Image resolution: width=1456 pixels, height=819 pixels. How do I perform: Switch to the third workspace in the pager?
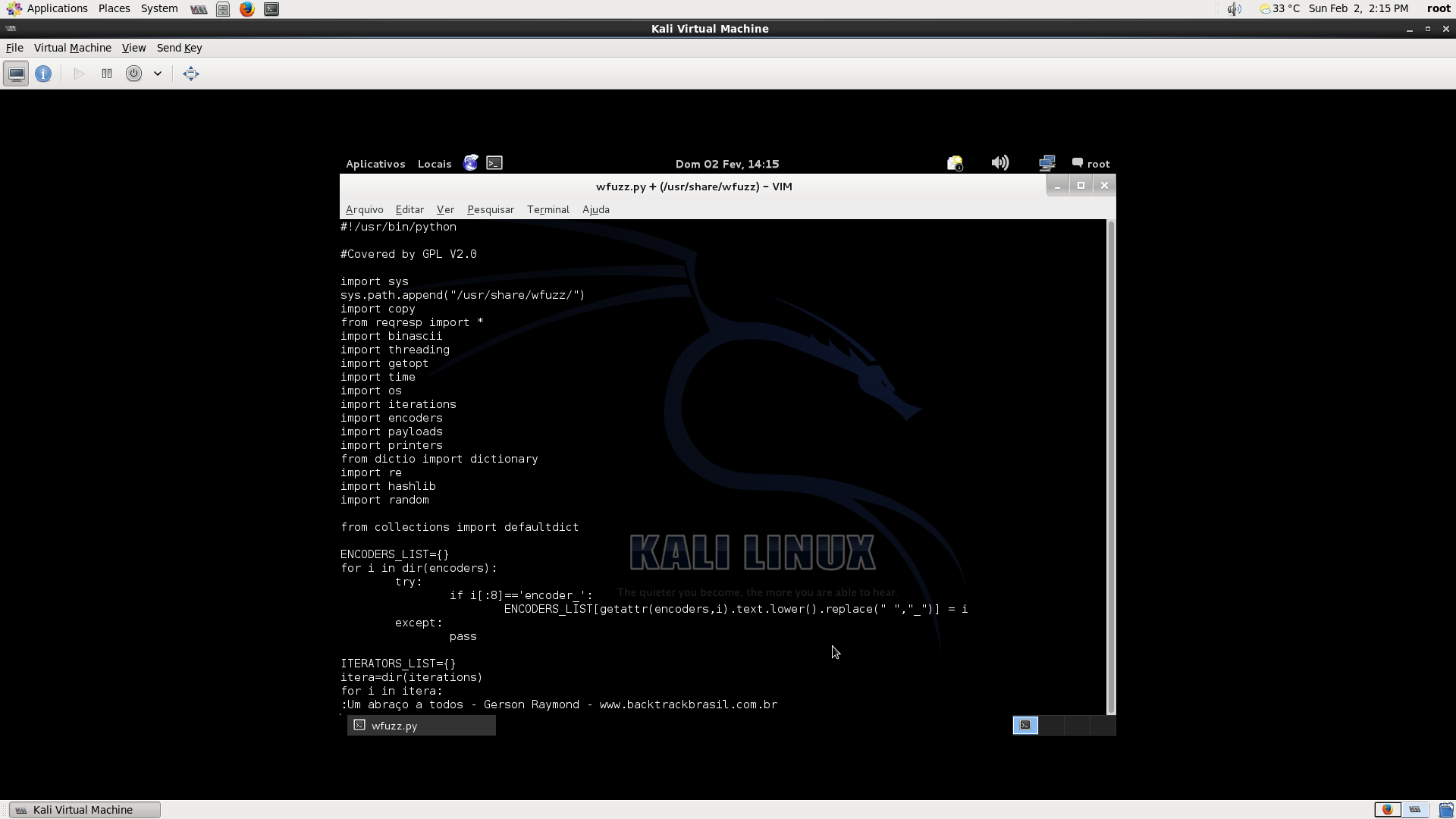tap(1077, 726)
